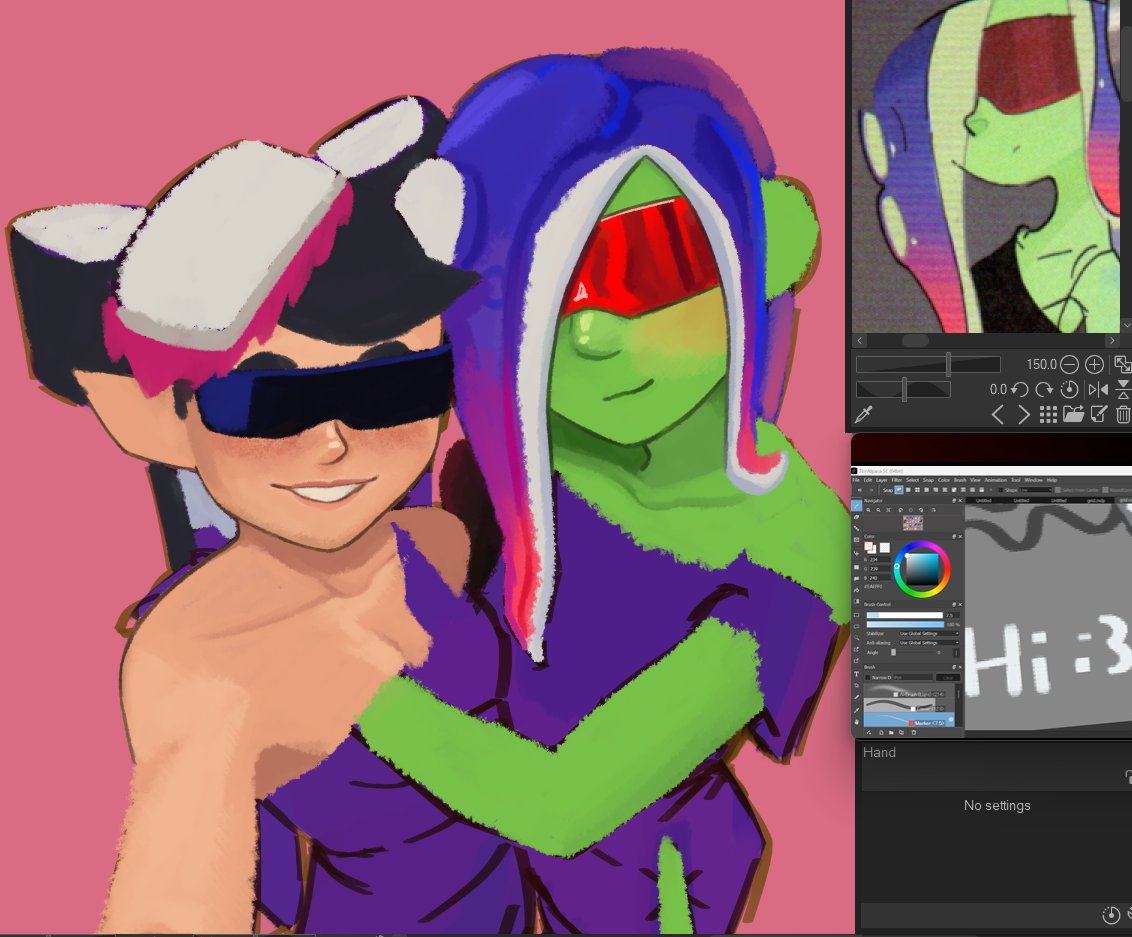The width and height of the screenshot is (1132, 937).
Task: Click add-brush-folder icon in FireAlpaca Brush panel
Action: point(891,732)
